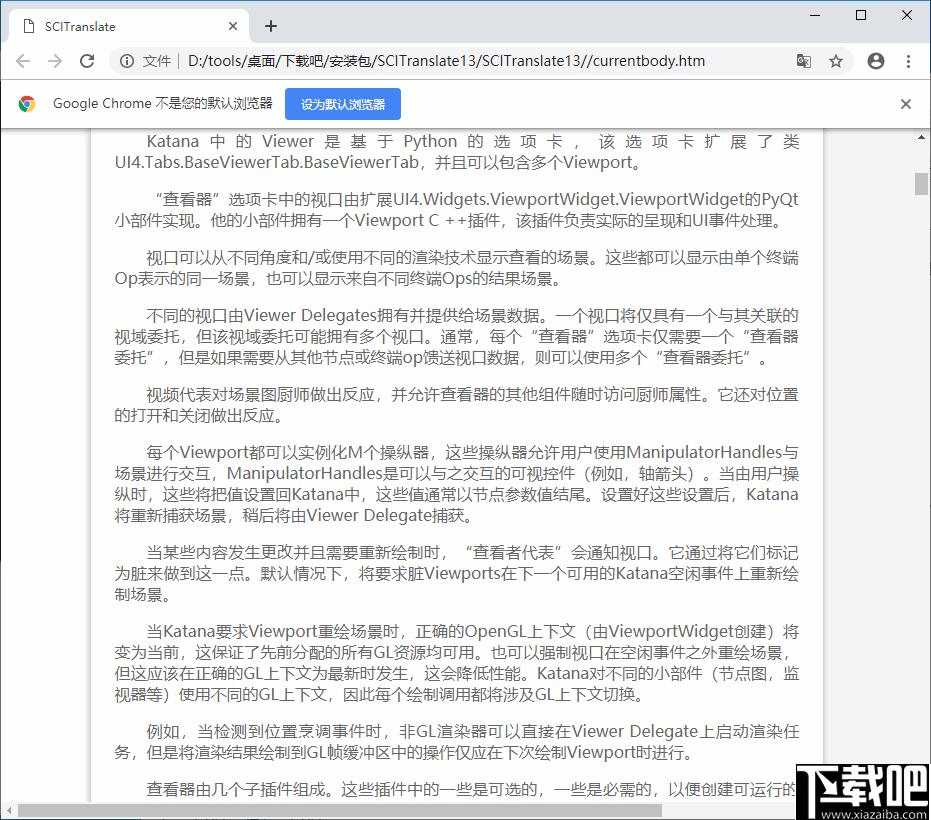Open the Chrome three-dot menu
Image resolution: width=931 pixels, height=820 pixels.
point(908,61)
